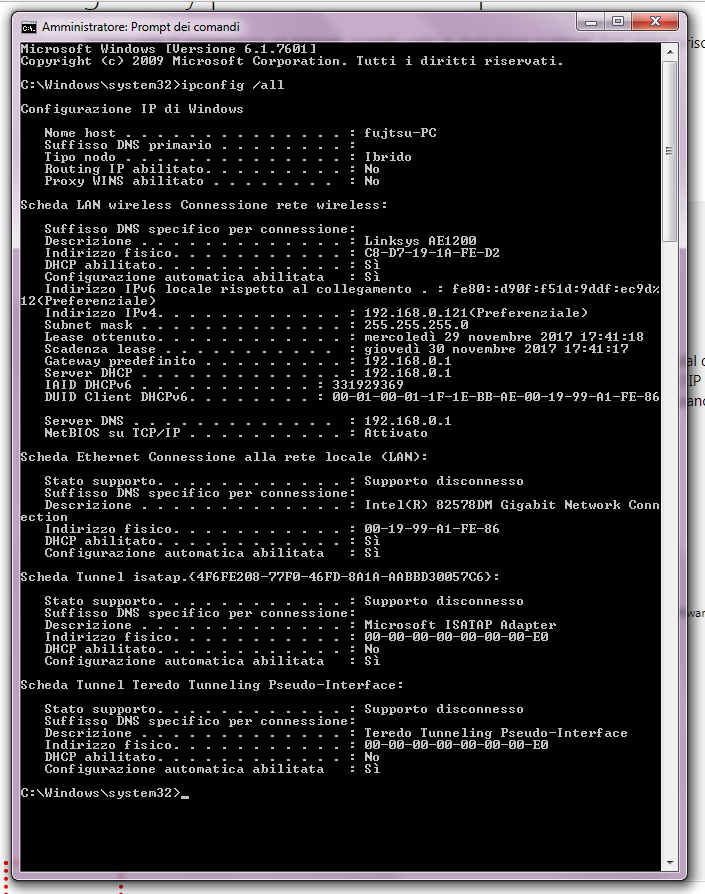
Task: Click the Gateway predefinito 192.168.0.1 value
Action: tap(407, 361)
